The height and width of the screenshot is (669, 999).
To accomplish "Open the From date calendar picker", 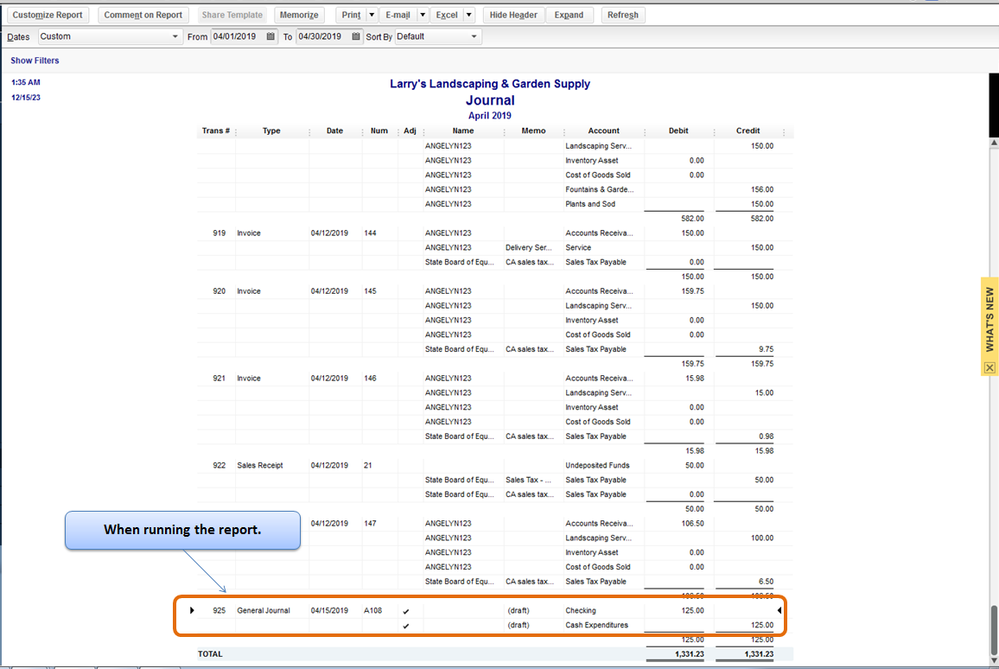I will 271,36.
